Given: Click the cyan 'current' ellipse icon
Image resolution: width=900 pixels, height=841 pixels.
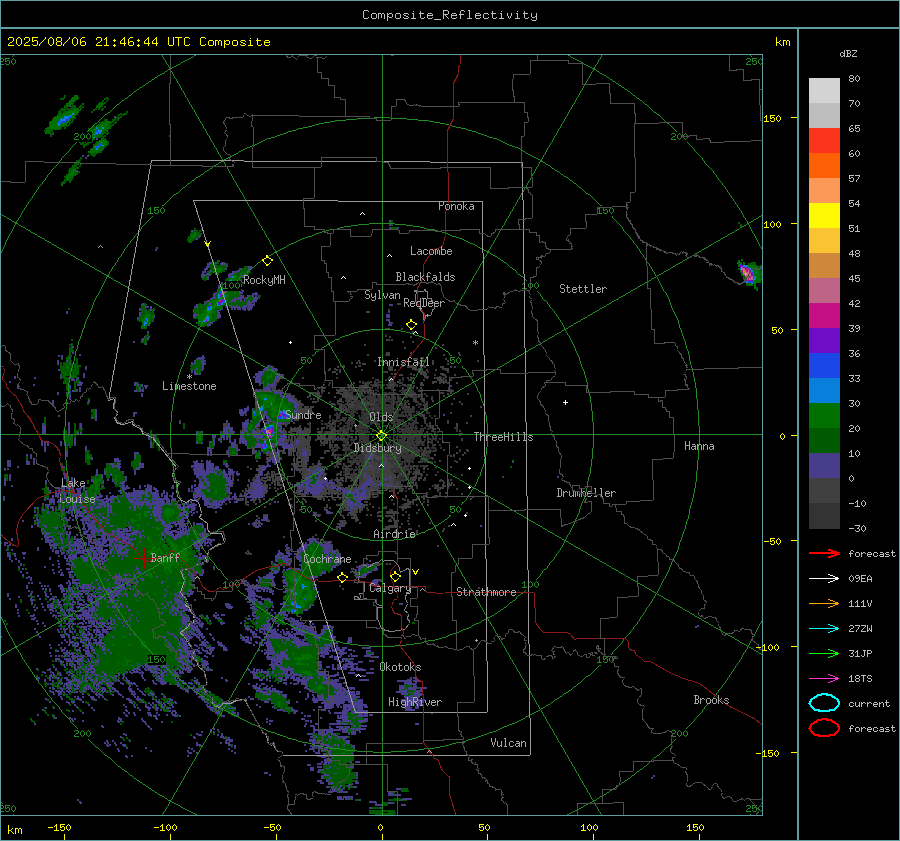Looking at the screenshot, I should point(824,703).
